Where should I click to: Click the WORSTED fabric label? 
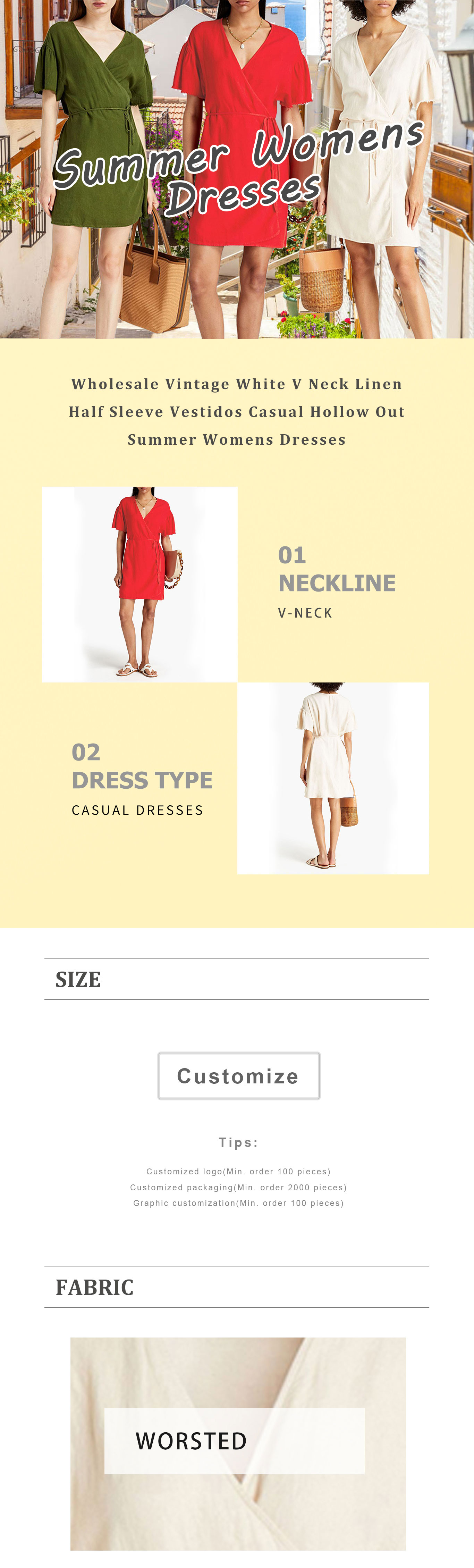tap(191, 1441)
